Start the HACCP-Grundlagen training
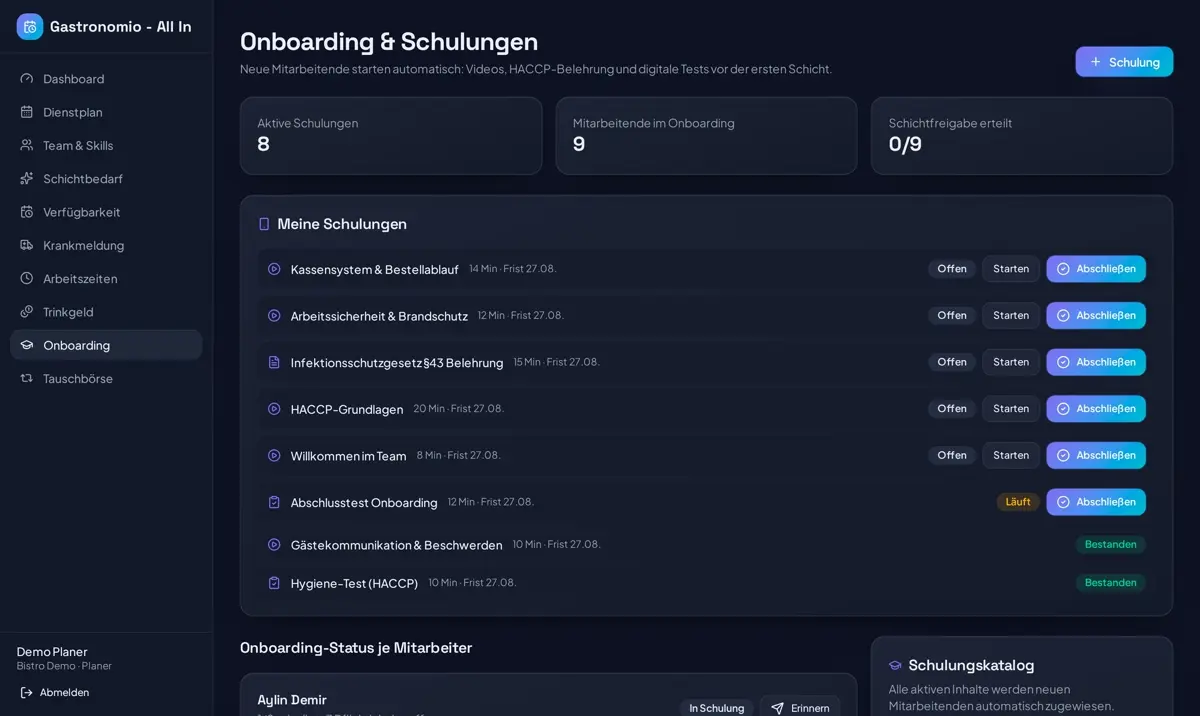The width and height of the screenshot is (1200, 716). click(x=1011, y=409)
